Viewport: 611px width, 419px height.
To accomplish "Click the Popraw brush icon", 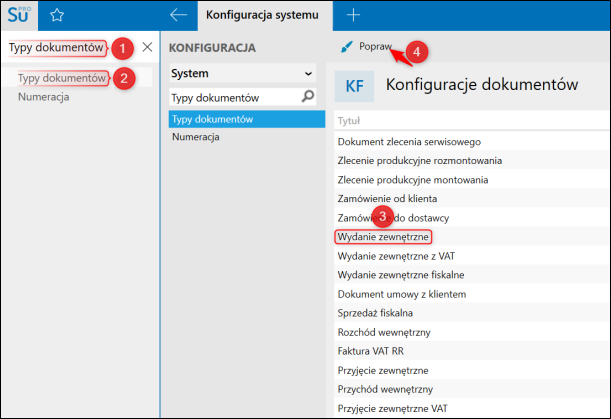I will [346, 47].
